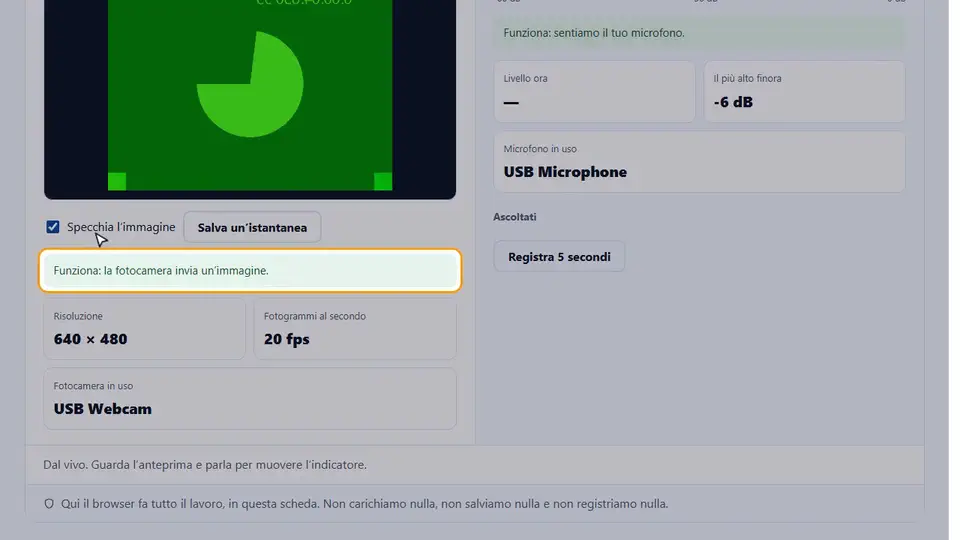
Task: Click the Specchia l'immagine label text
Action: click(121, 227)
